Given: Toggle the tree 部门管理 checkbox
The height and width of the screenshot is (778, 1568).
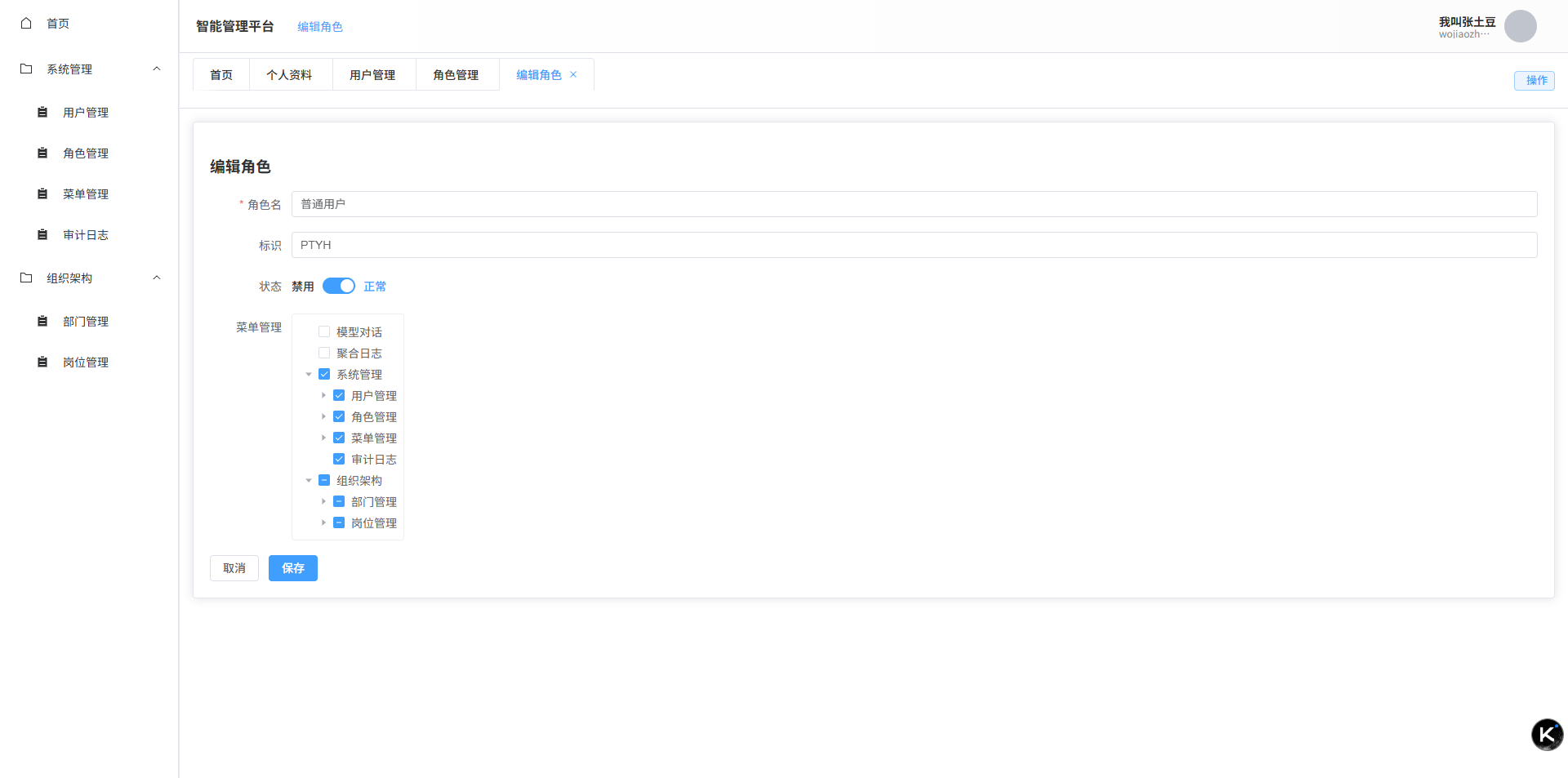Looking at the screenshot, I should 339,501.
